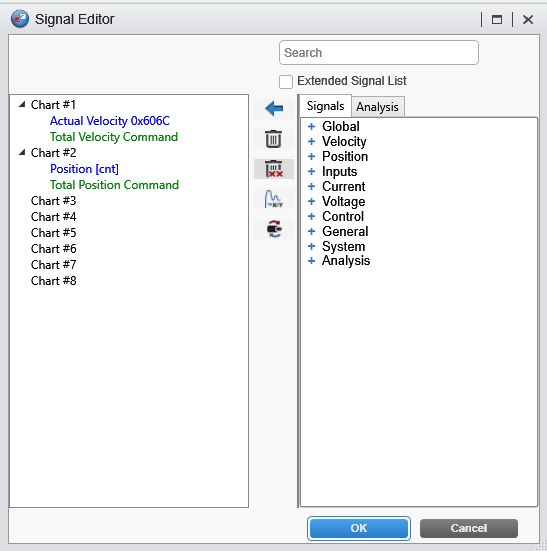Screen dimensions: 547x551
Task: Collapse the Chart #1 tree node
Action: (22, 104)
